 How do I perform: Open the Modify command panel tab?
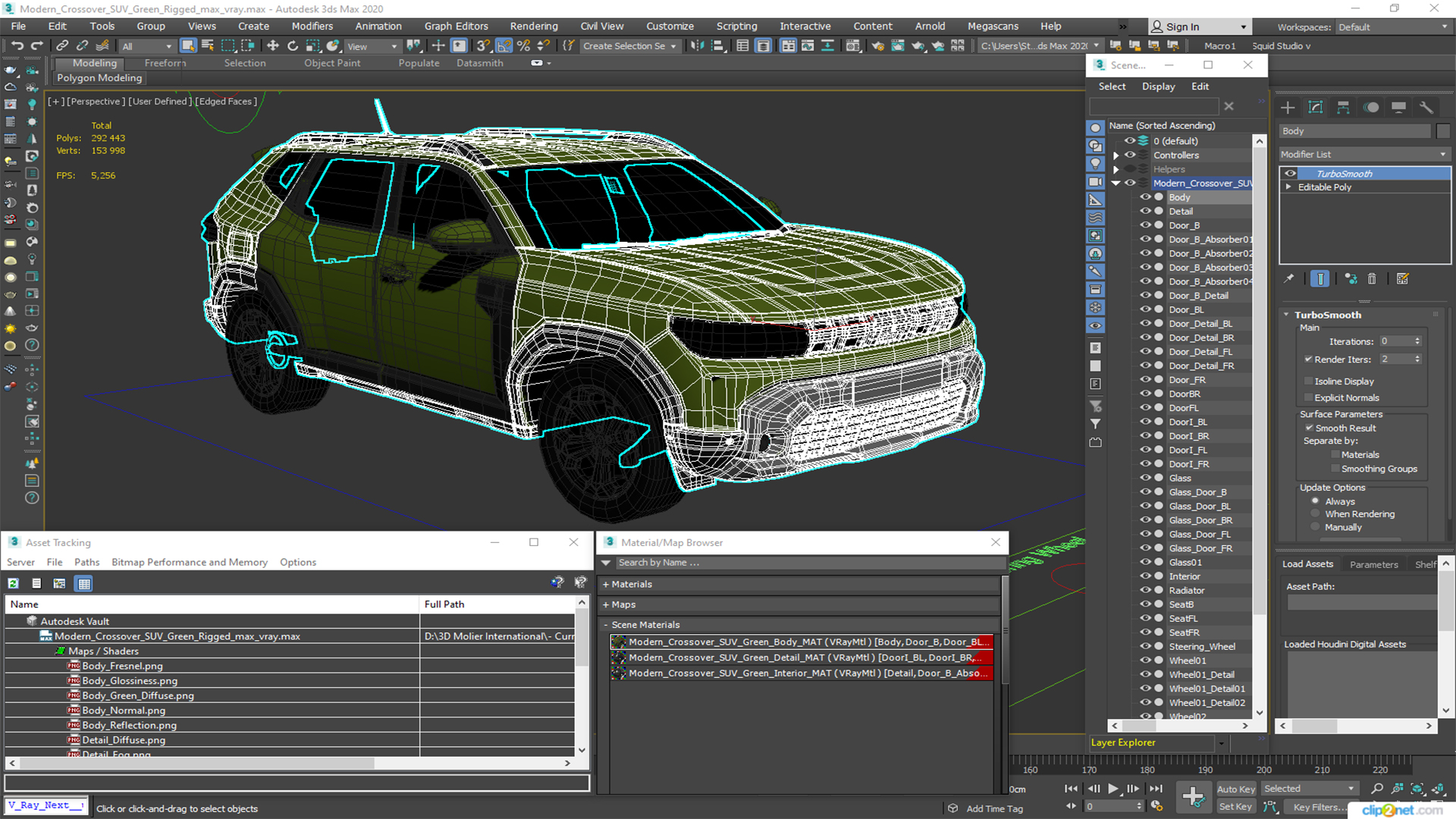(1316, 107)
